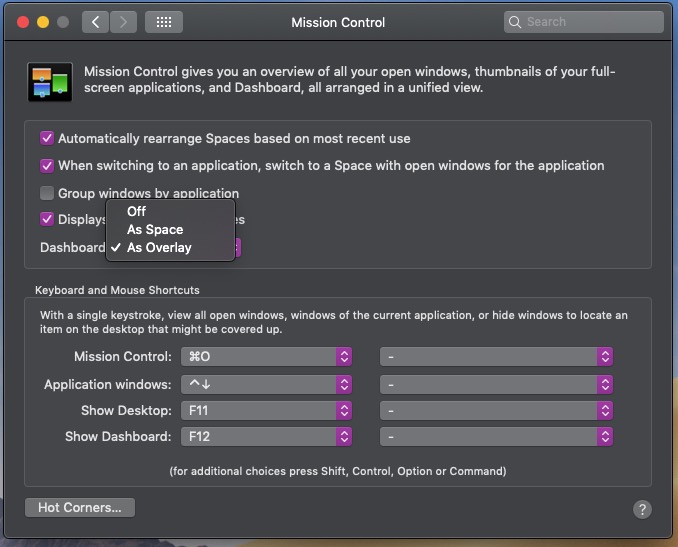Click the Show Desktop: label
678x547 pixels.
[x=126, y=411]
